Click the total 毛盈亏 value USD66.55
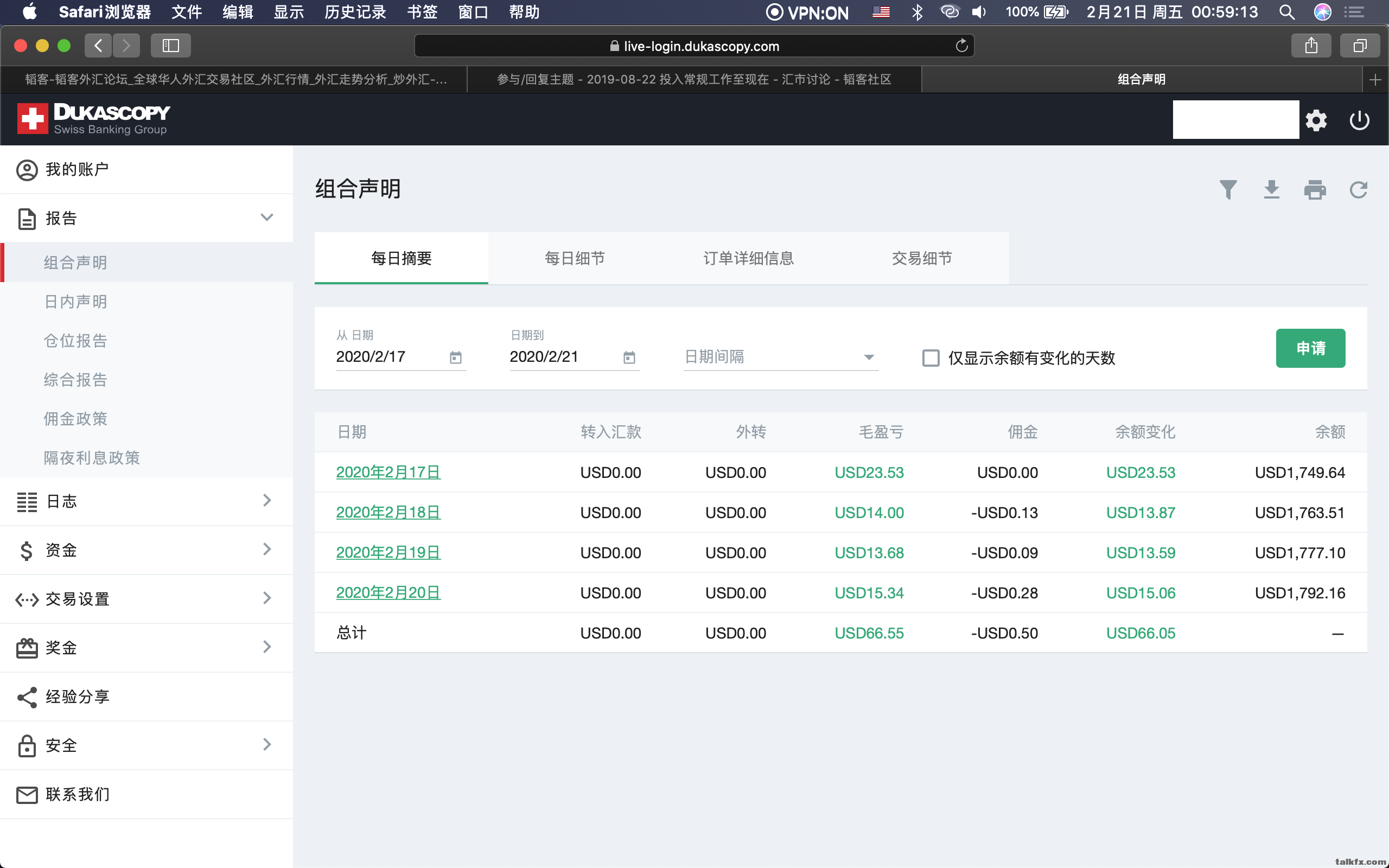The height and width of the screenshot is (868, 1389). (x=869, y=633)
